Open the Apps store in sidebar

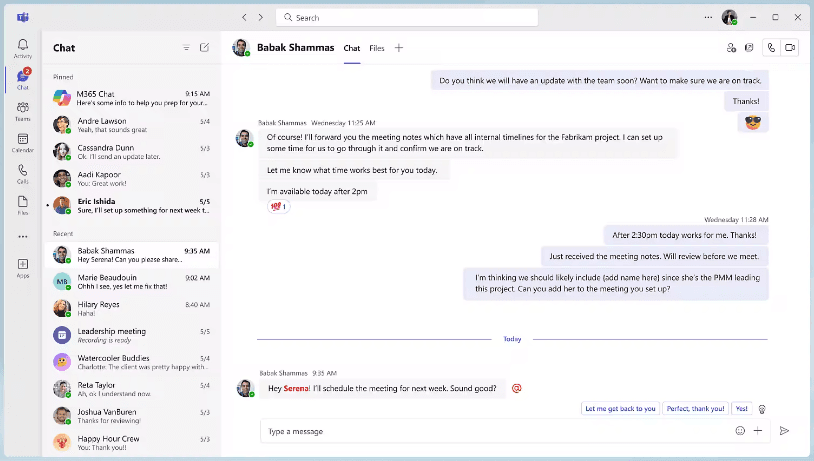[22, 267]
